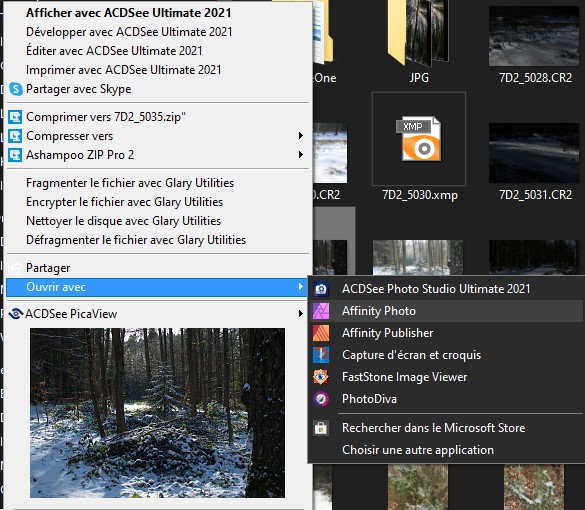
Task: Click the purple Affinity Photo icon
Action: click(x=321, y=311)
